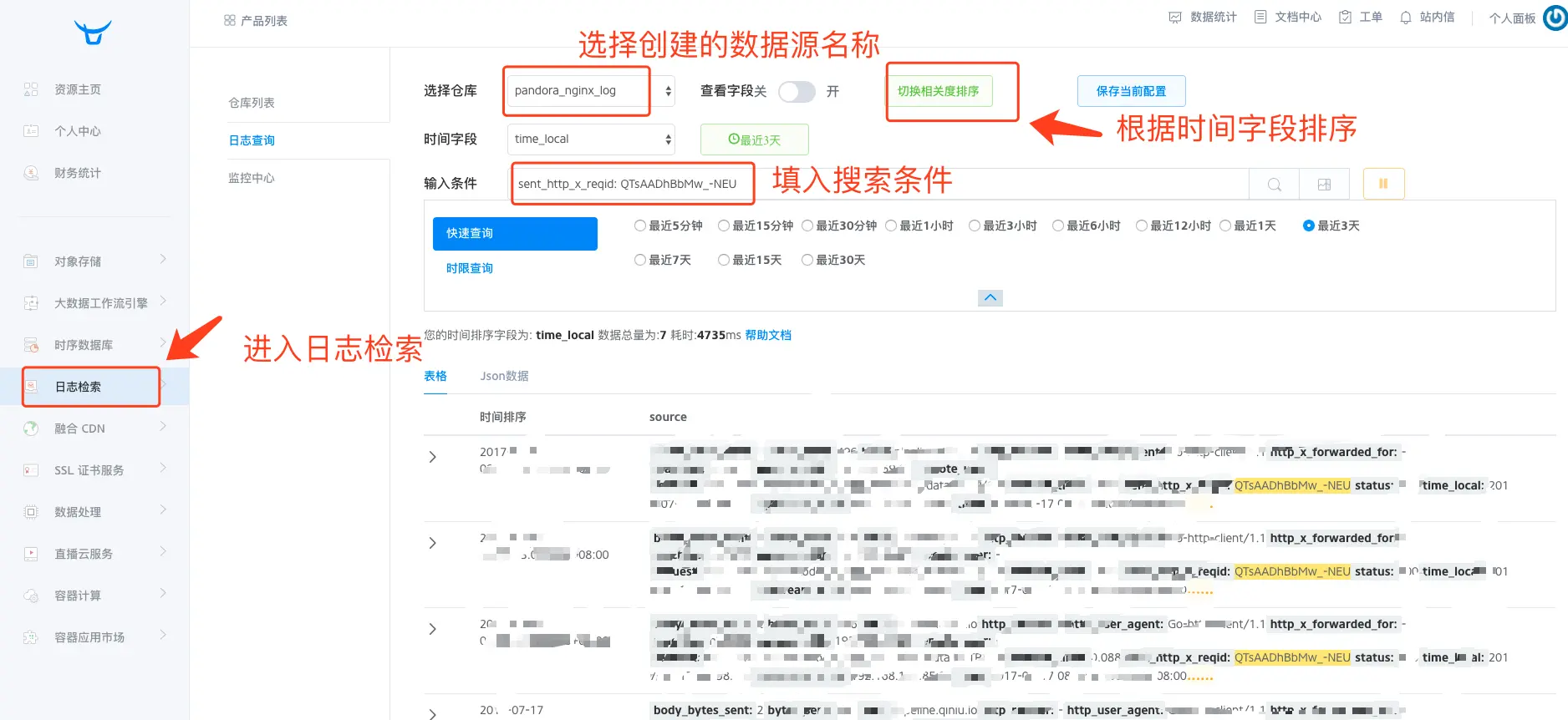Open the 帮助文档 link
Viewport: 1568px width, 720px height.
[768, 335]
